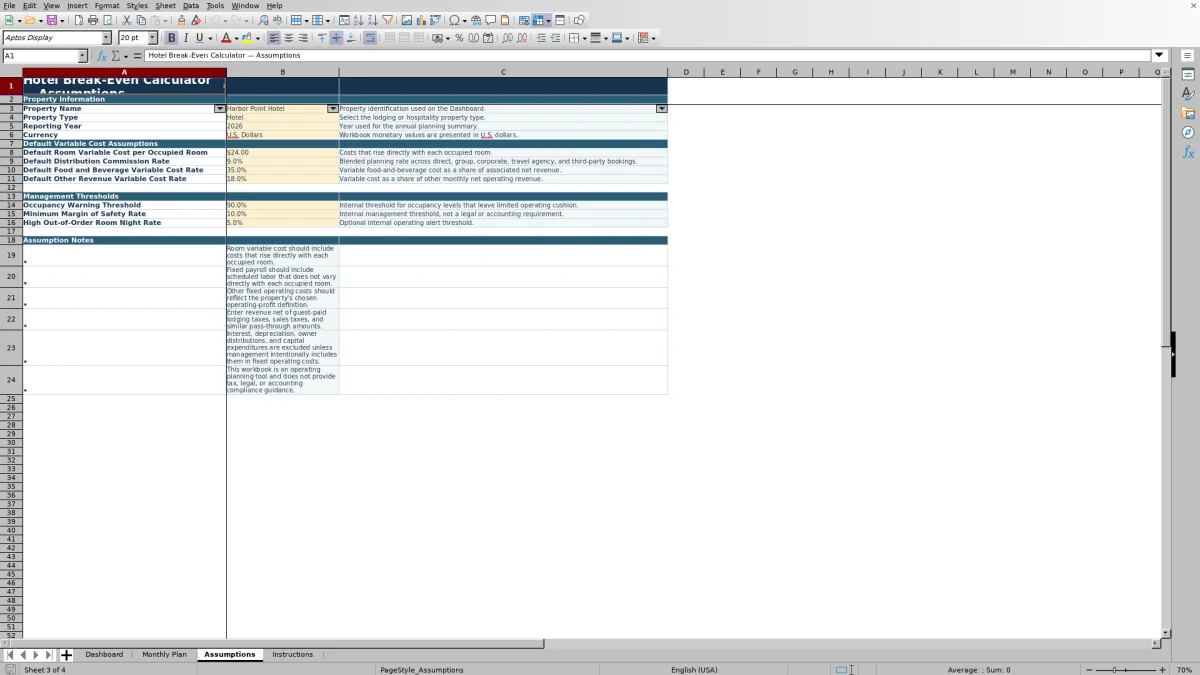The height and width of the screenshot is (675, 1200).
Task: Click Sort Ascending icon
Action: (358, 20)
